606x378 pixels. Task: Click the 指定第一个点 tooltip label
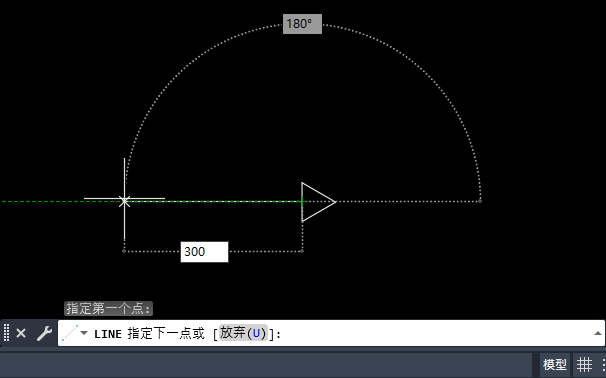pyautogui.click(x=109, y=308)
